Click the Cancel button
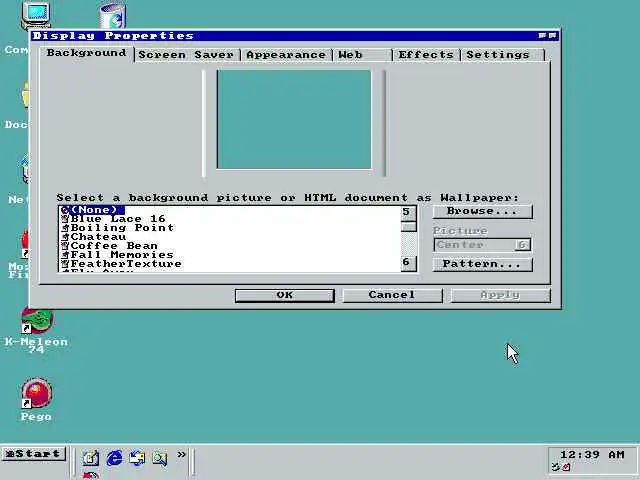The width and height of the screenshot is (640, 480). [392, 295]
